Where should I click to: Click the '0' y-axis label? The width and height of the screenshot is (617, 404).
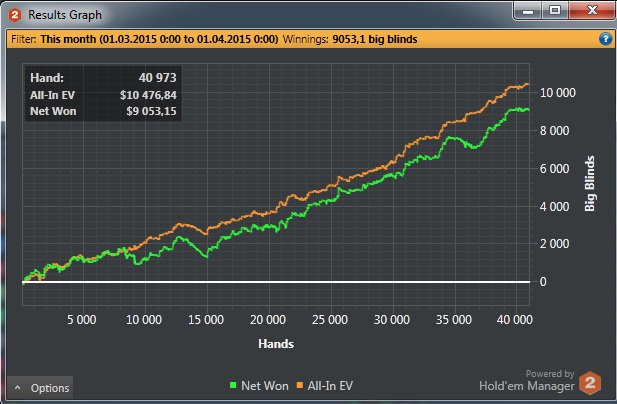pyautogui.click(x=543, y=282)
